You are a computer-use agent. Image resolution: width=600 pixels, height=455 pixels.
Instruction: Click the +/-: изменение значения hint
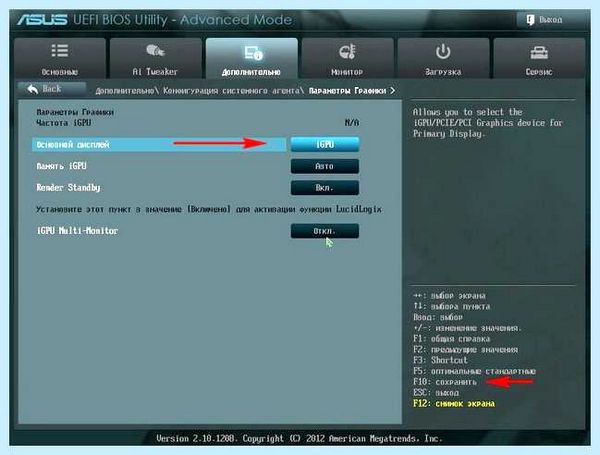tap(467, 328)
